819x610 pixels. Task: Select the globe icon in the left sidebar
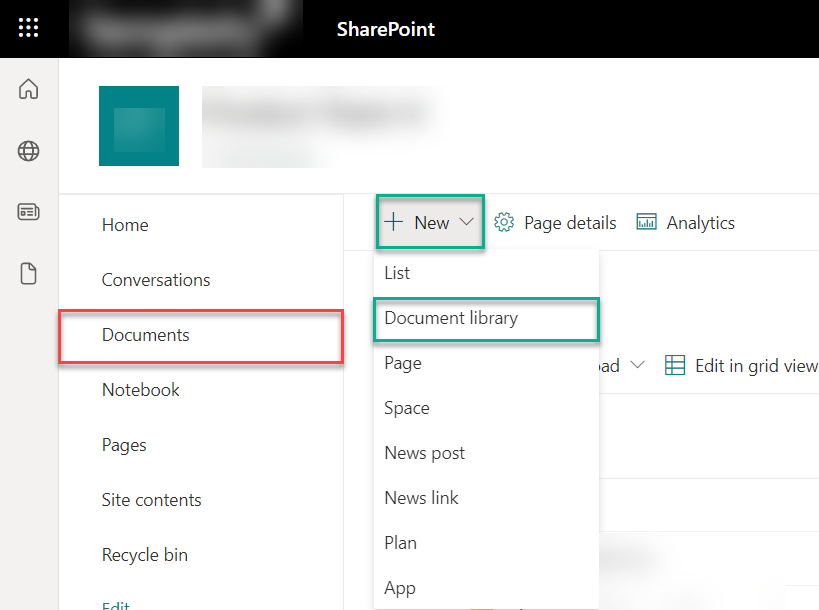tap(28, 151)
